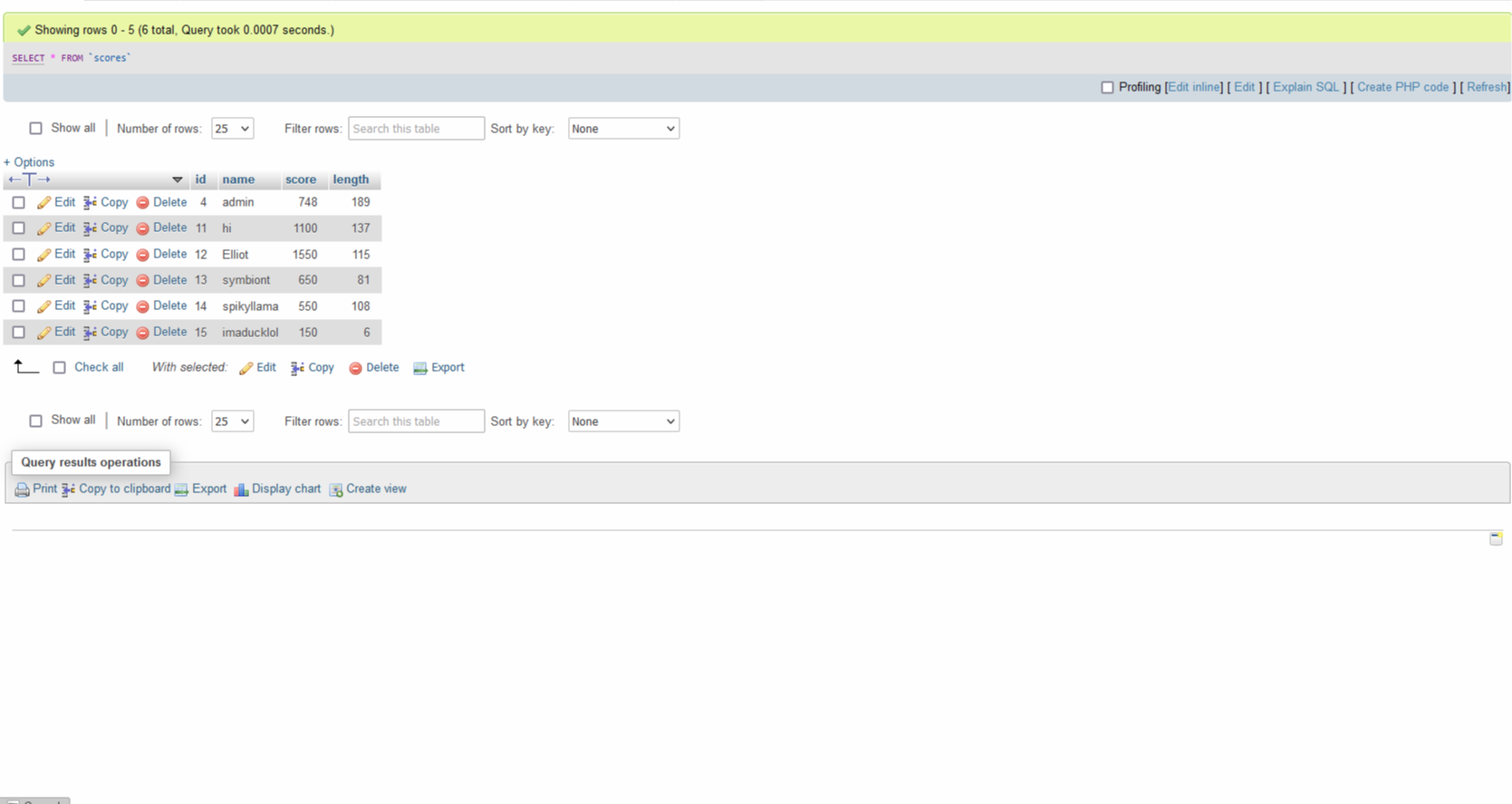
Task: Click the Copy icon in admin row
Action: click(x=90, y=203)
